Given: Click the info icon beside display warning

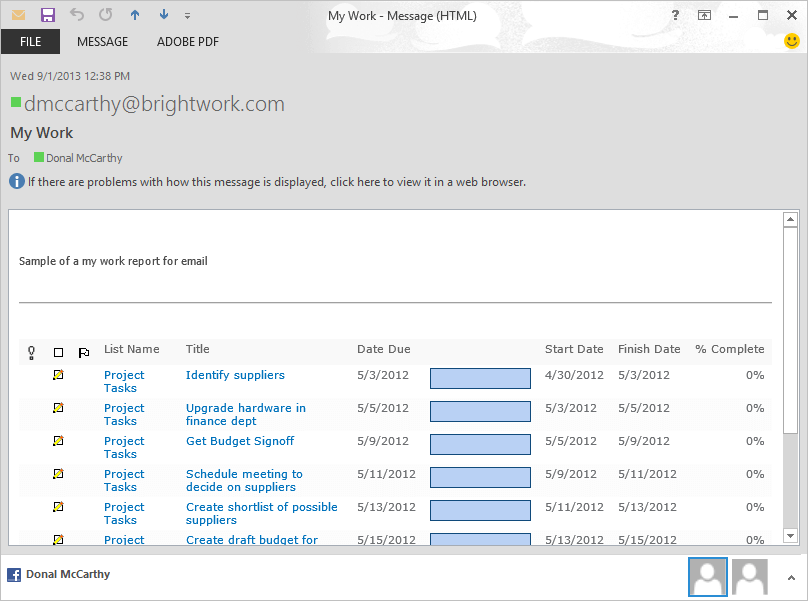Looking at the screenshot, I should tap(17, 181).
